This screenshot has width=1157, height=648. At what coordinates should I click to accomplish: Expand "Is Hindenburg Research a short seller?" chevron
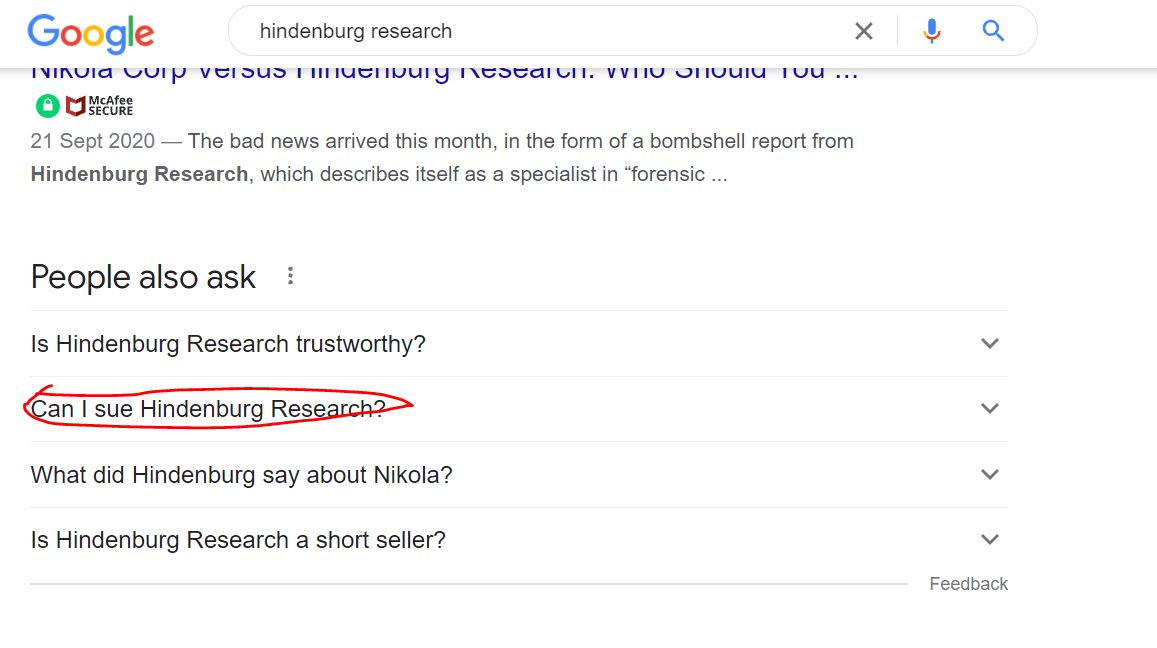coord(990,540)
